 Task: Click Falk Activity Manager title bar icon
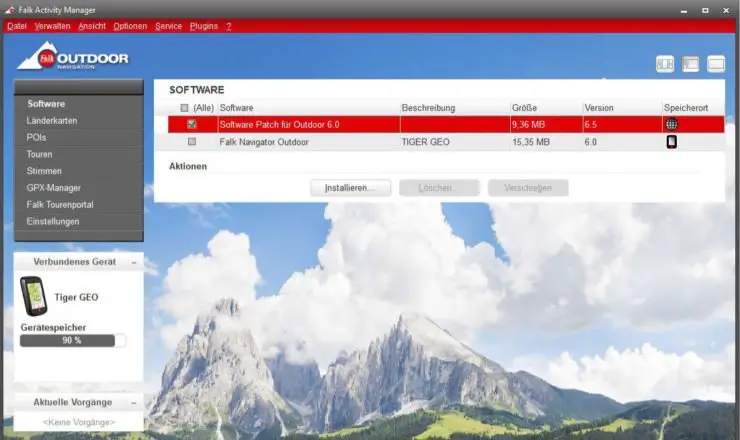(9, 9)
